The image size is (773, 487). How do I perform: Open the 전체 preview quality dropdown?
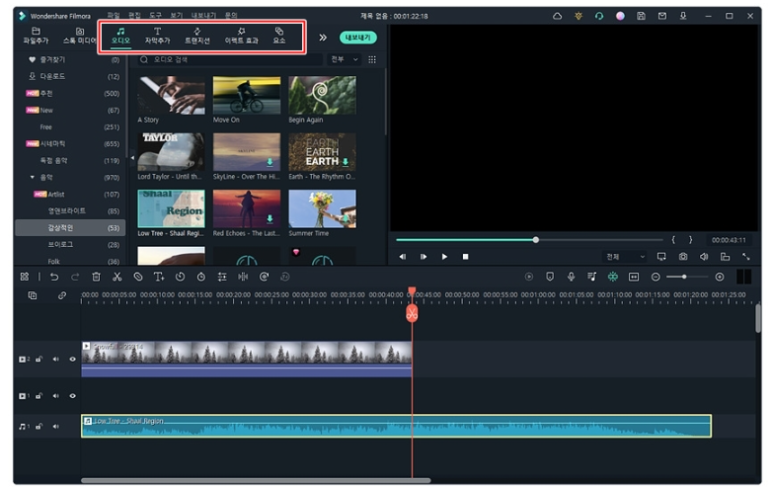click(x=625, y=257)
